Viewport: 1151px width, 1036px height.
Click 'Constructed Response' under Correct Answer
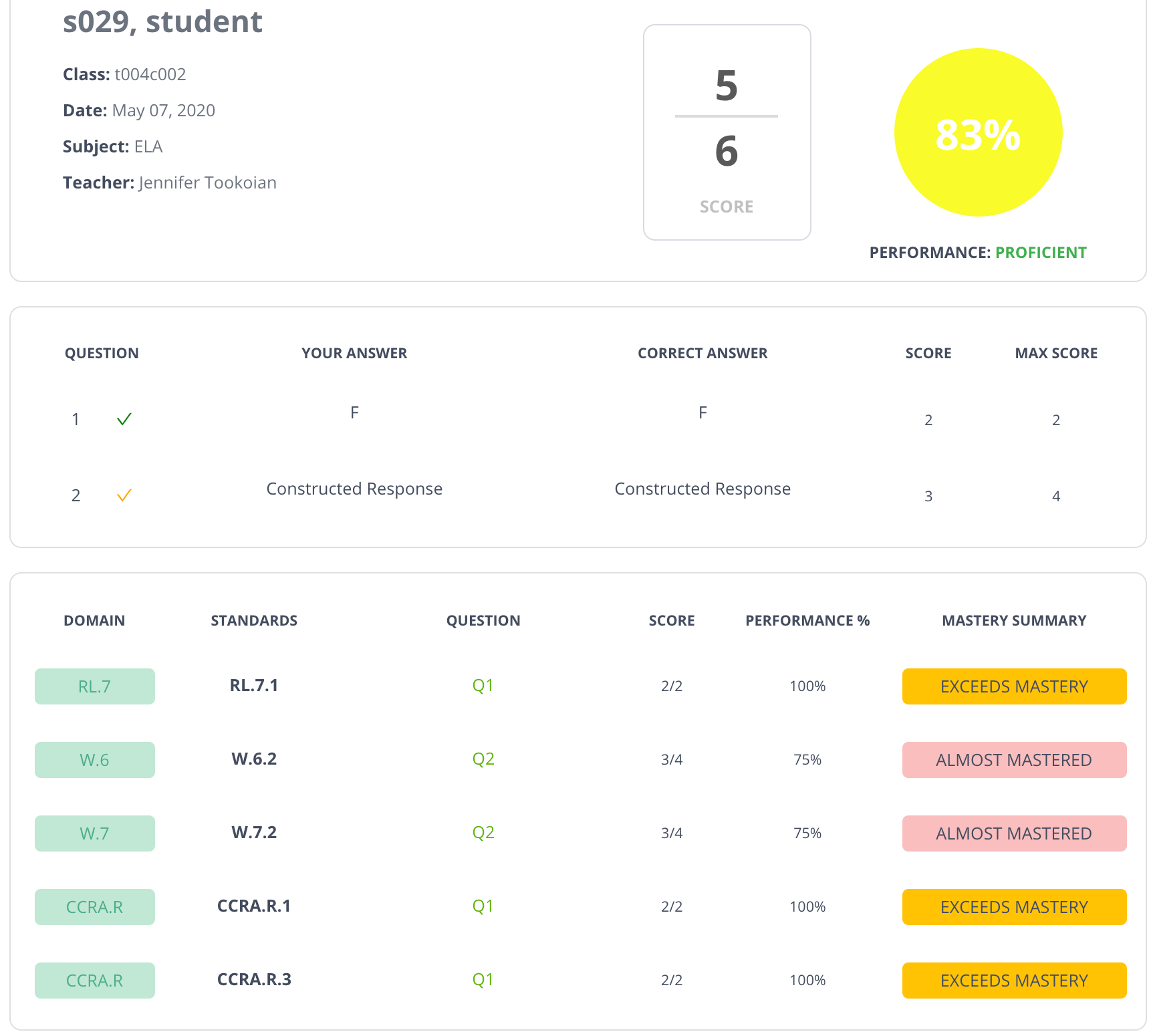(x=702, y=489)
